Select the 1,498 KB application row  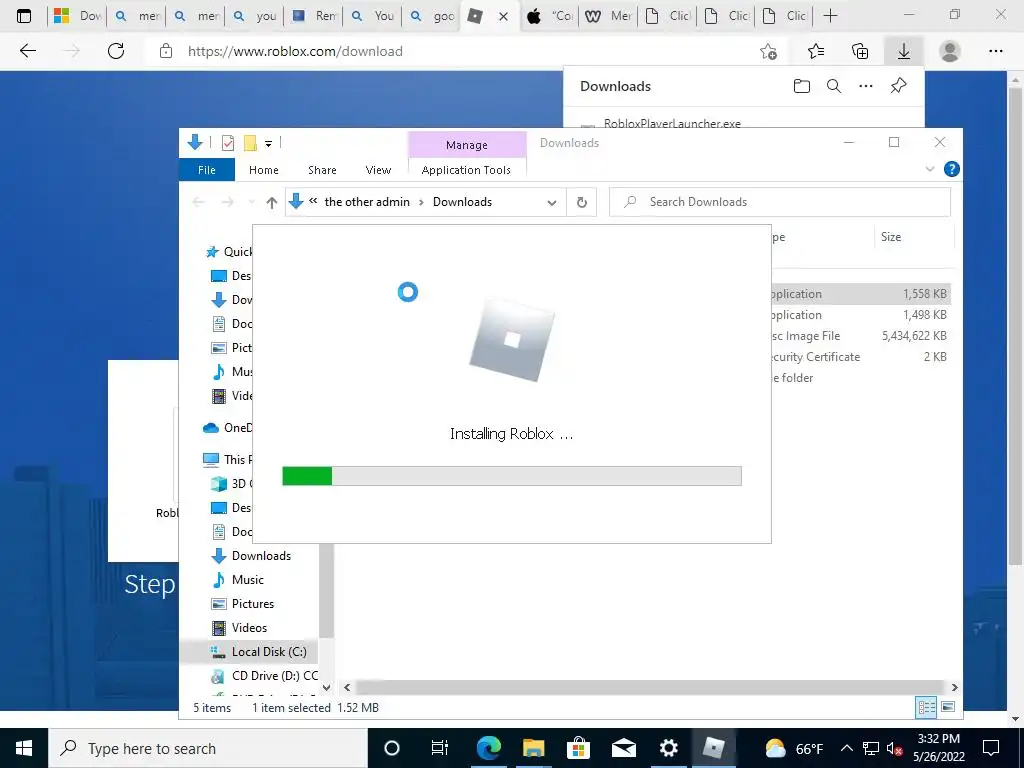861,315
